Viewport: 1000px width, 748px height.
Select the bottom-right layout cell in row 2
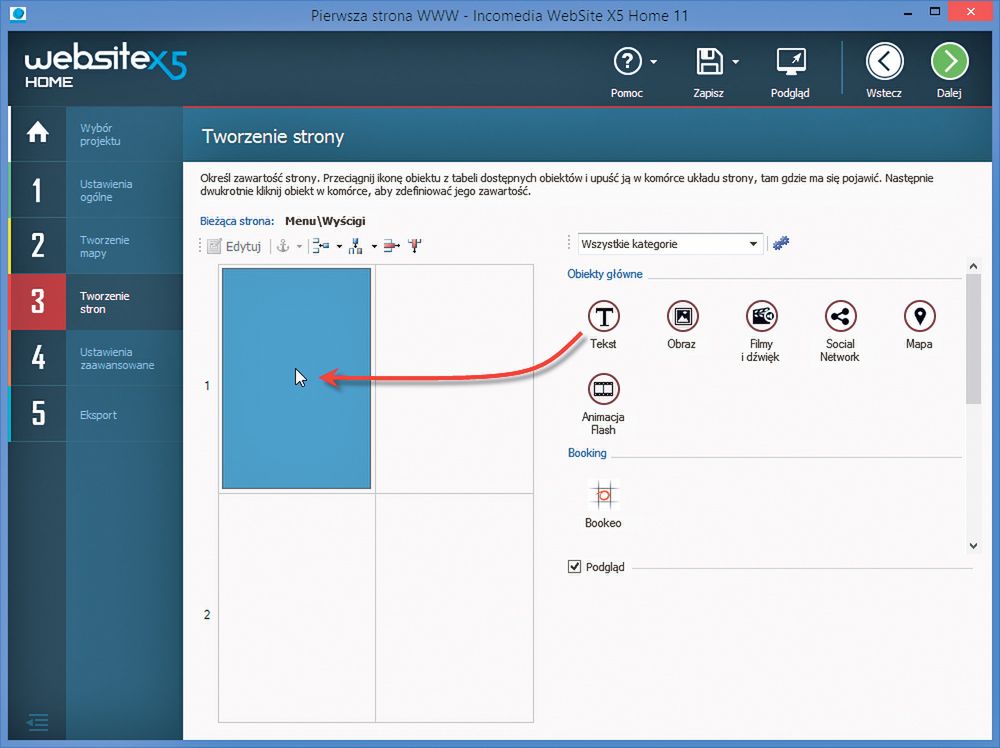click(x=454, y=608)
